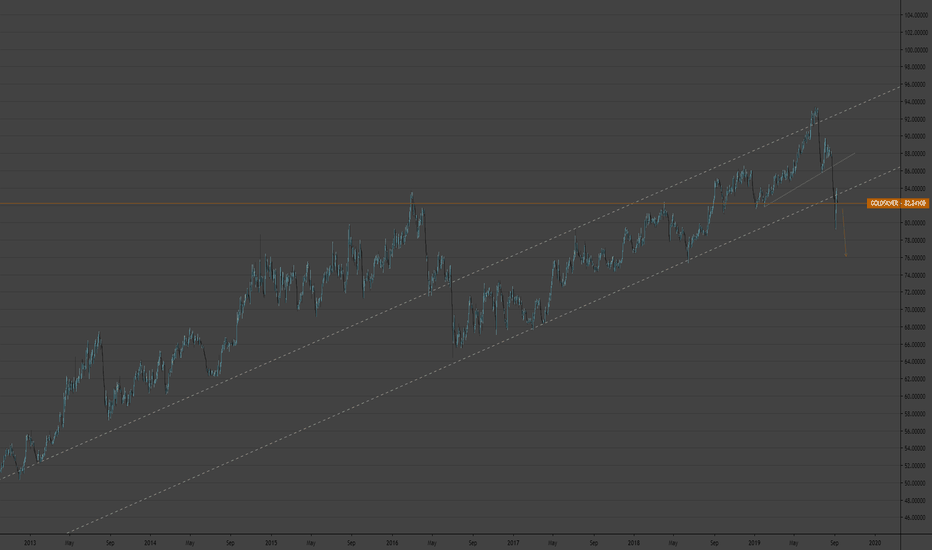Click the 88.00000 price axis label
The image size is (932, 550).
coord(916,153)
